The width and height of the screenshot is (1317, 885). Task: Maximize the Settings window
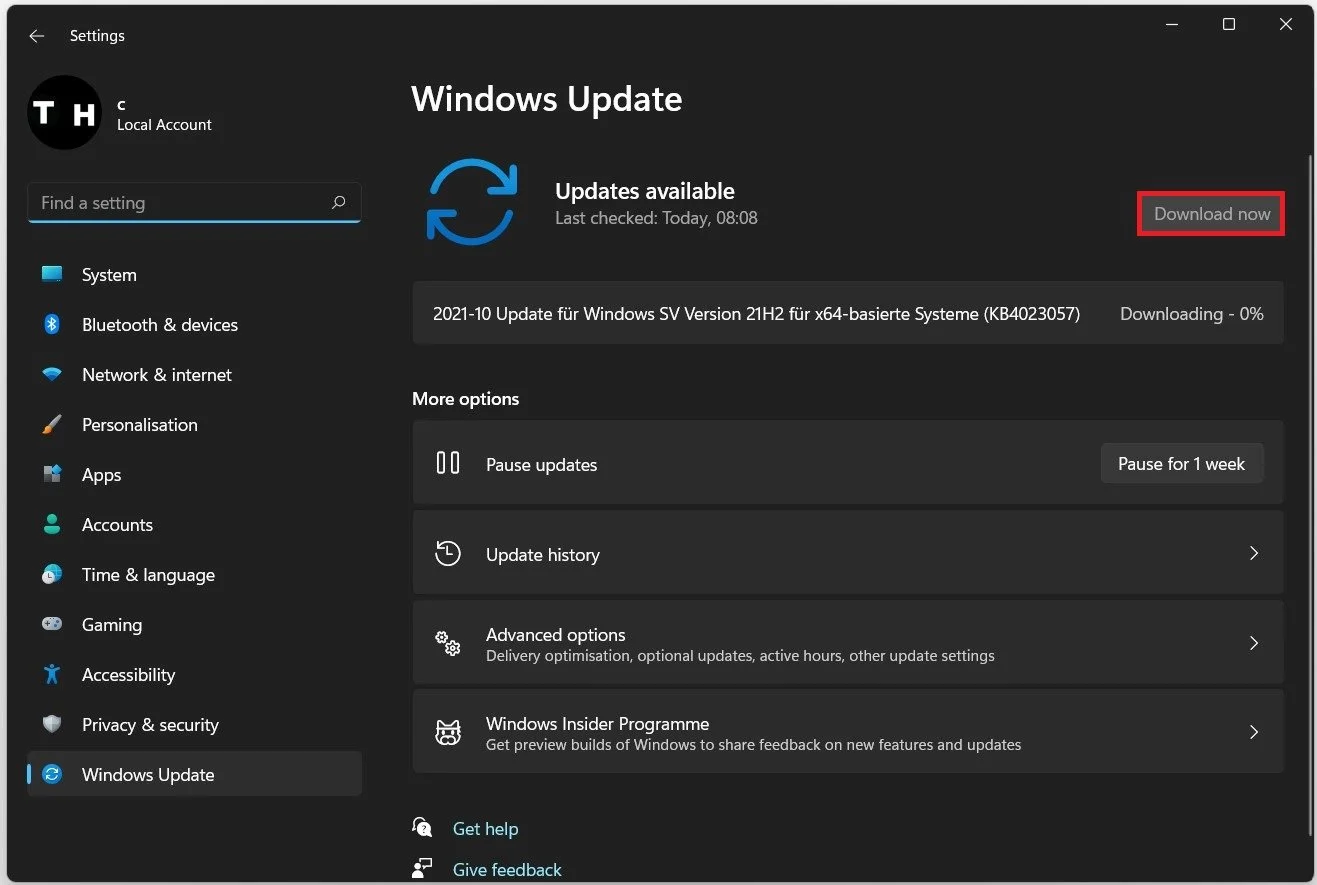[1229, 25]
